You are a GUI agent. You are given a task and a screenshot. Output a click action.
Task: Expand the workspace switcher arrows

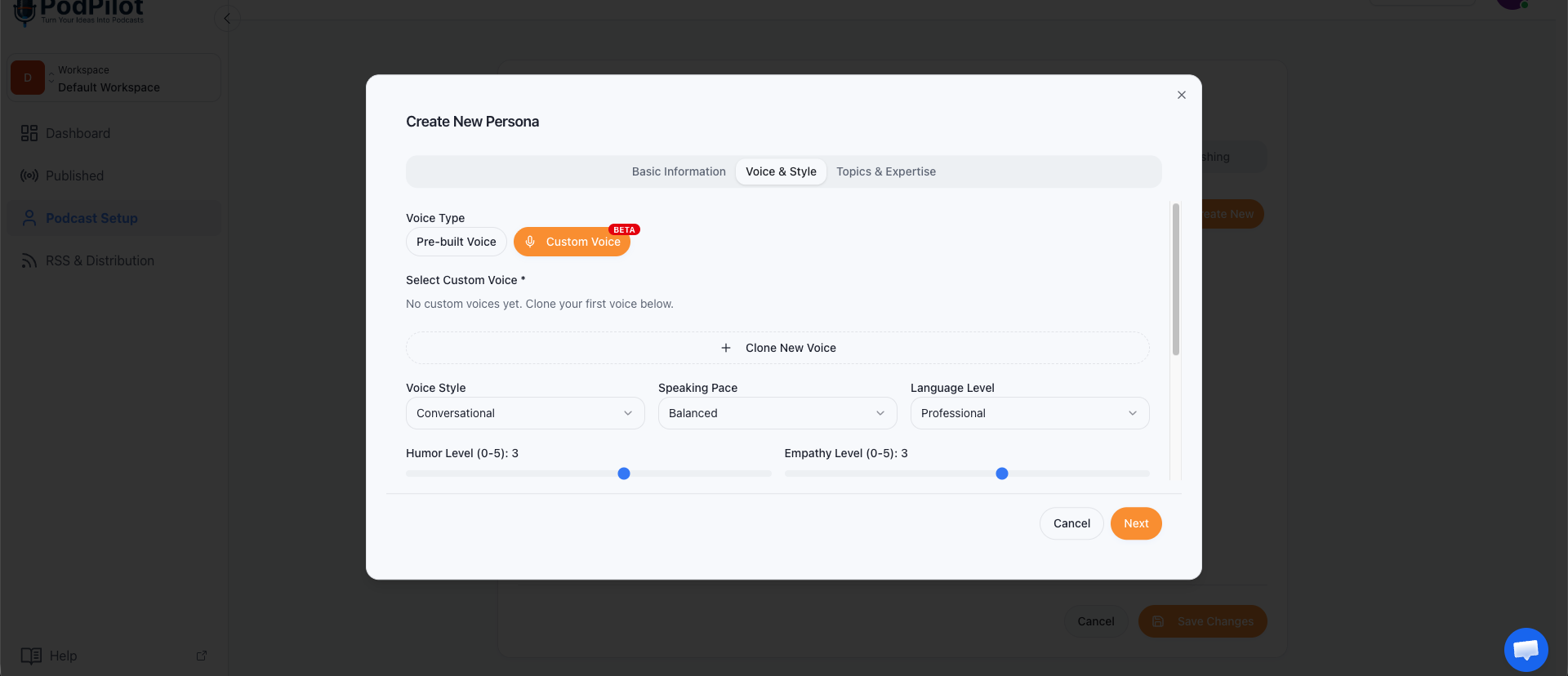point(51,78)
